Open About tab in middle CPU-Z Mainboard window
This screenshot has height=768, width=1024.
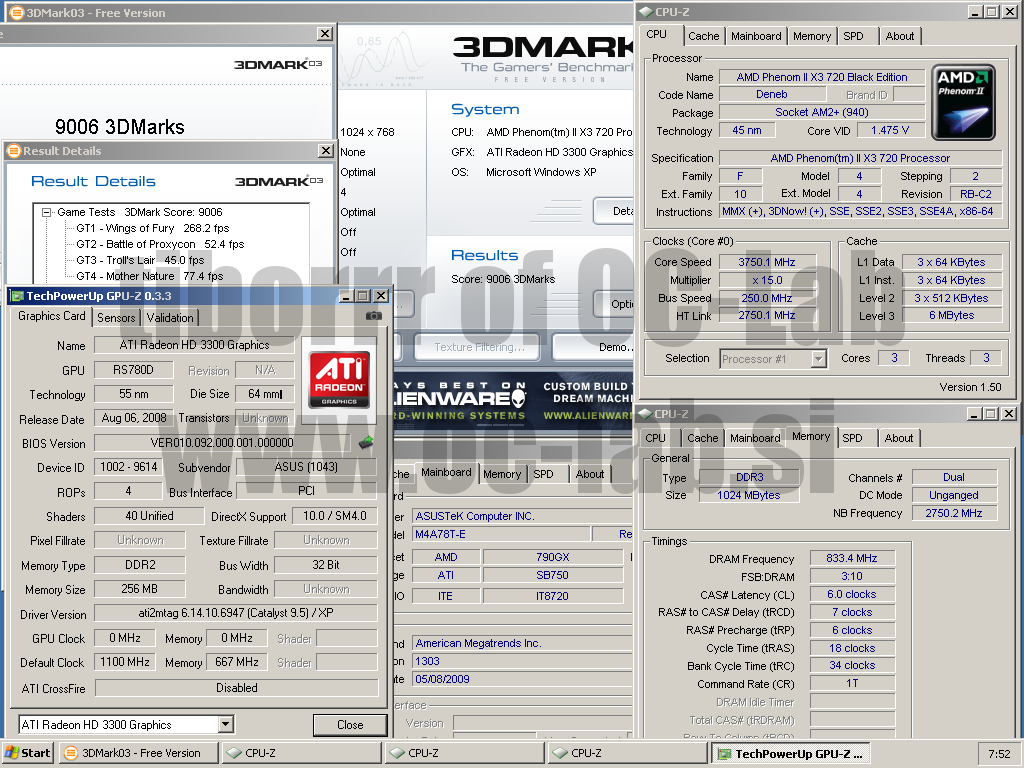click(x=590, y=474)
